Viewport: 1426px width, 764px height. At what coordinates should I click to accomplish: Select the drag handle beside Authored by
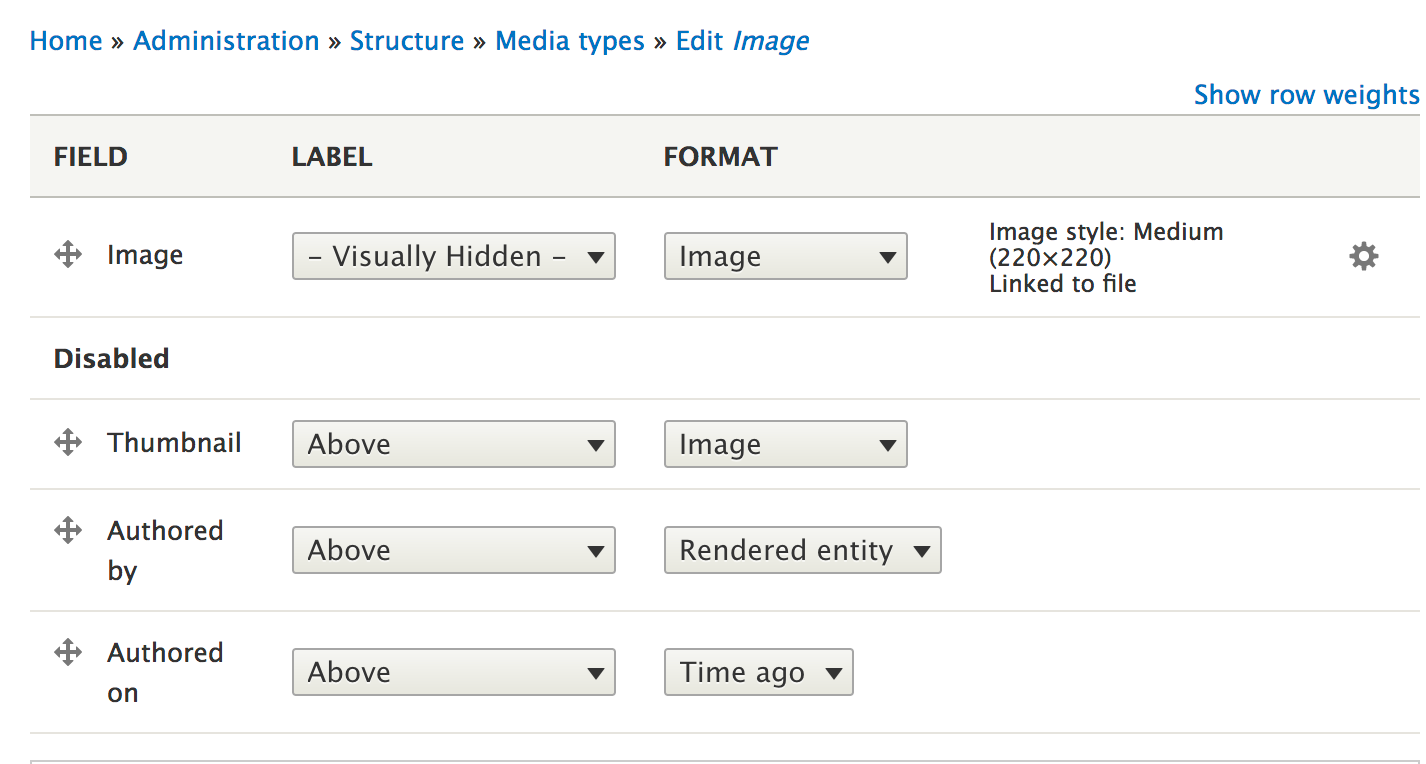[x=67, y=529]
